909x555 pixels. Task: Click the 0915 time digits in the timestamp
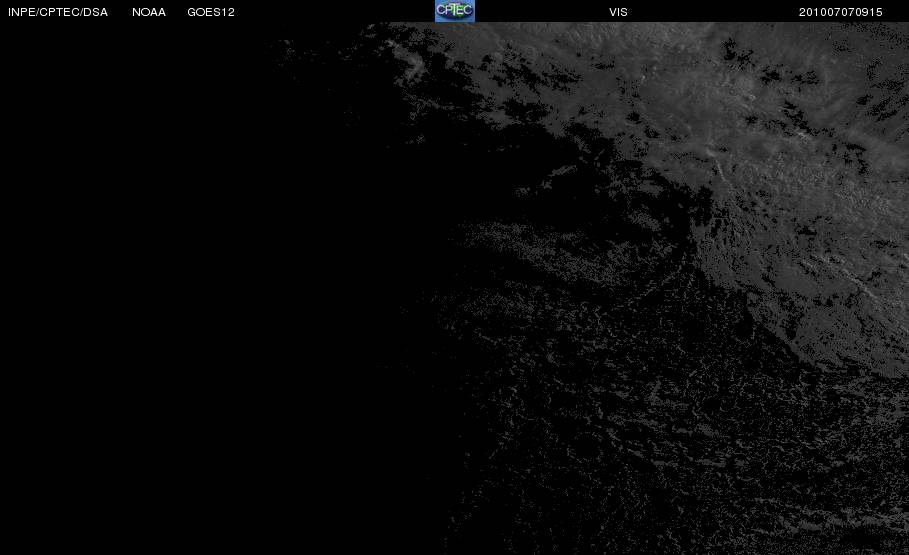(x=869, y=12)
